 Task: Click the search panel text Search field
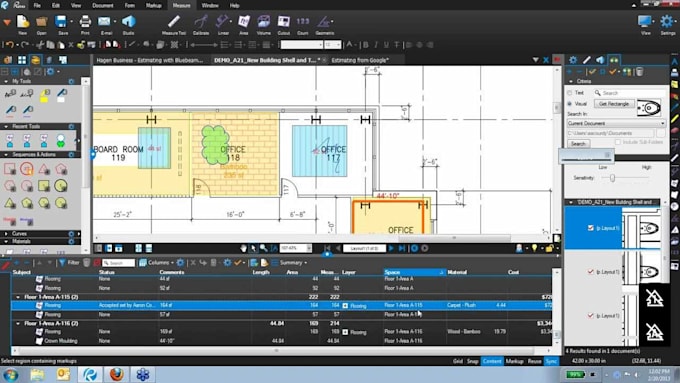click(x=630, y=93)
